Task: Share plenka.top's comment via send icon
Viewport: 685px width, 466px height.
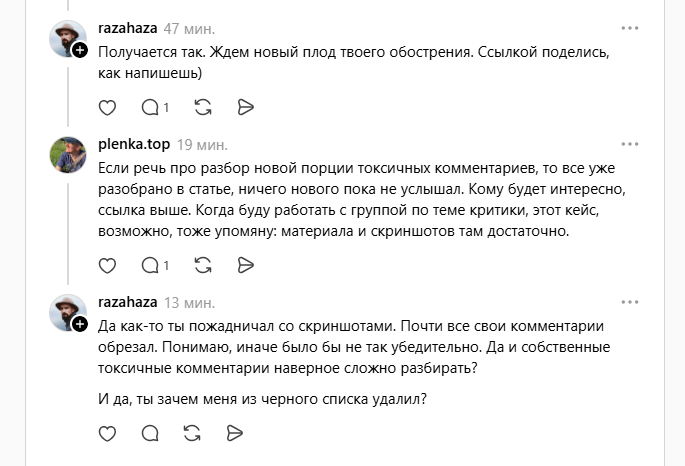Action: coord(246,265)
